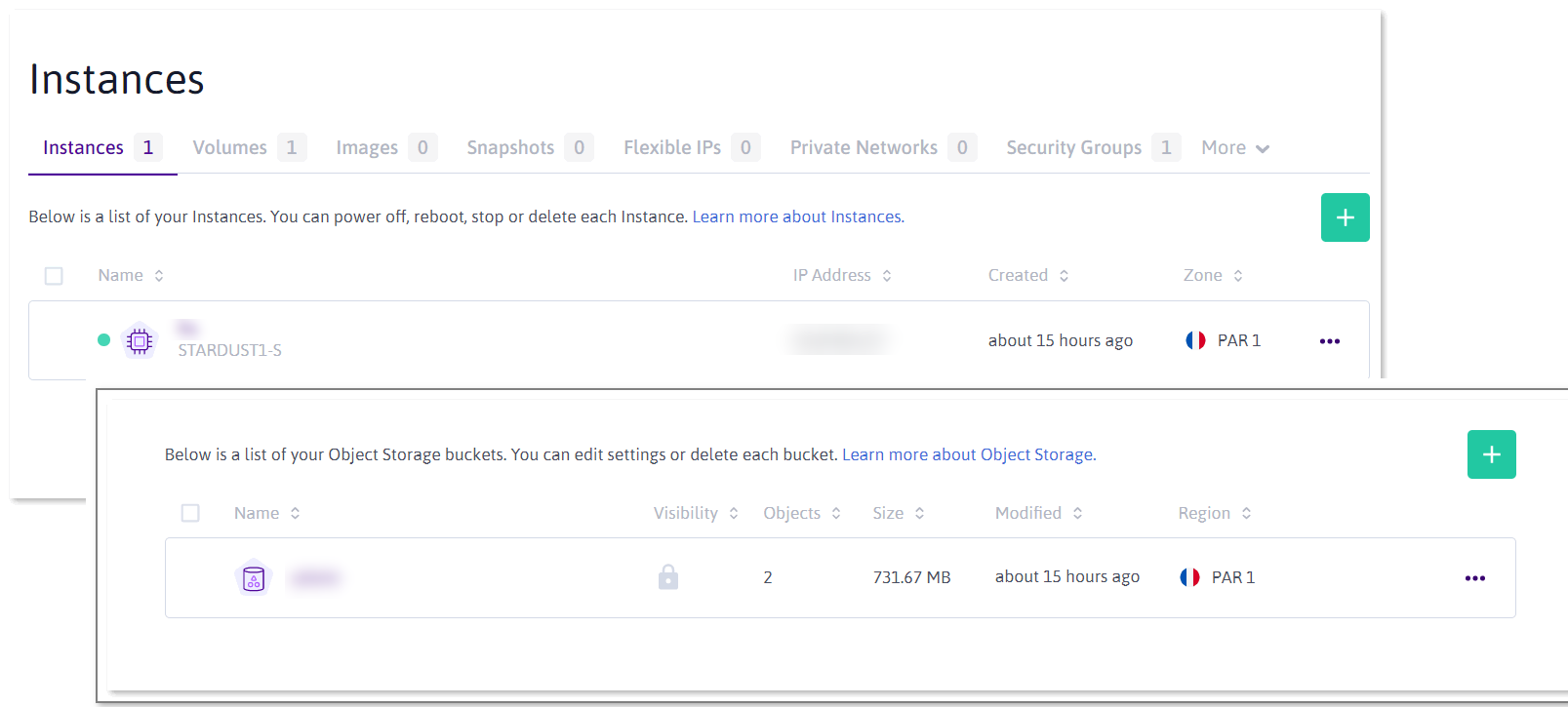Open the Snapshots tab
The width and height of the screenshot is (1568, 707).
pyautogui.click(x=530, y=148)
